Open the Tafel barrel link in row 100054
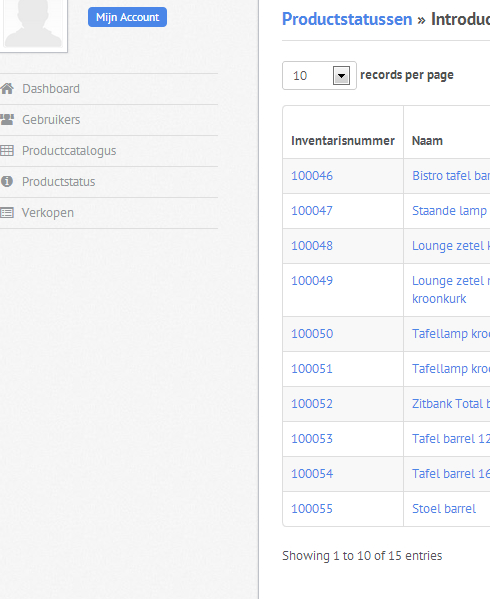 coord(451,474)
